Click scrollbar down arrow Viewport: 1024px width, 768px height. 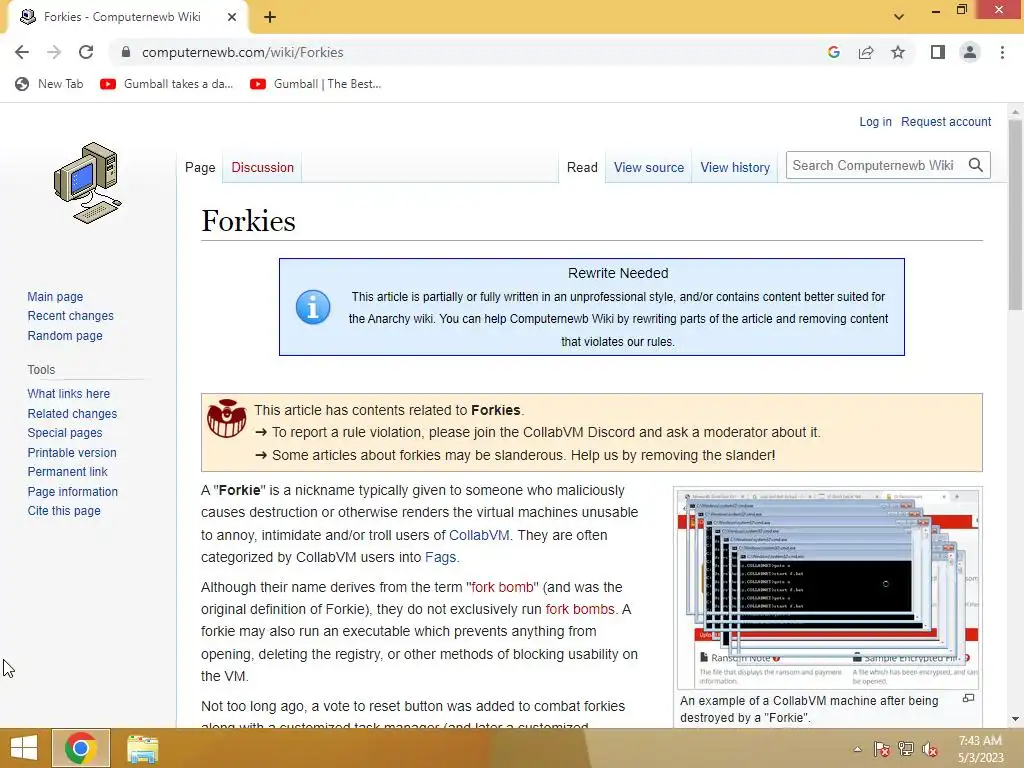coord(1015,719)
